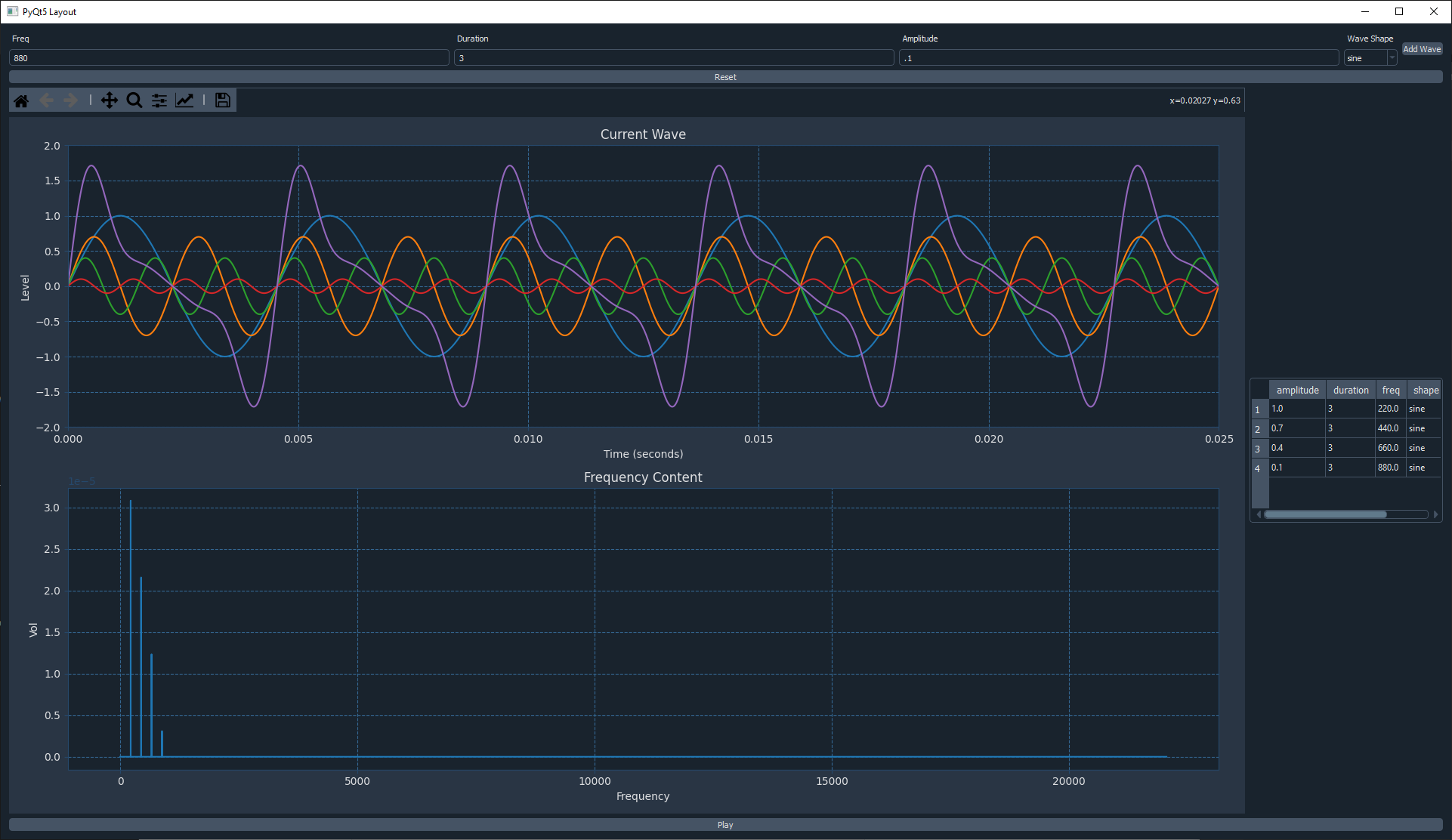The height and width of the screenshot is (840, 1452).
Task: Click the table scrollbar right arrow
Action: coord(1435,514)
